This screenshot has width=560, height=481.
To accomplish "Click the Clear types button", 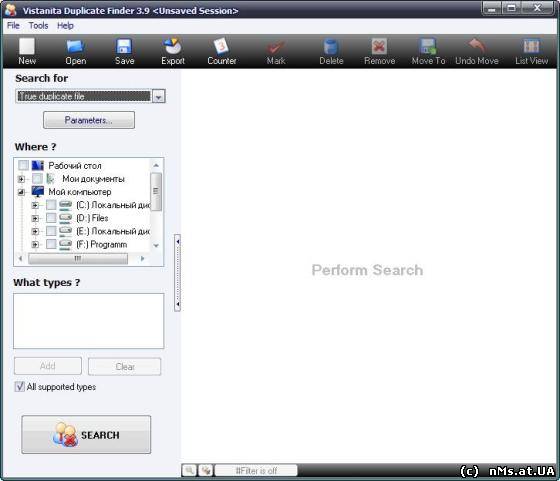I will (124, 366).
